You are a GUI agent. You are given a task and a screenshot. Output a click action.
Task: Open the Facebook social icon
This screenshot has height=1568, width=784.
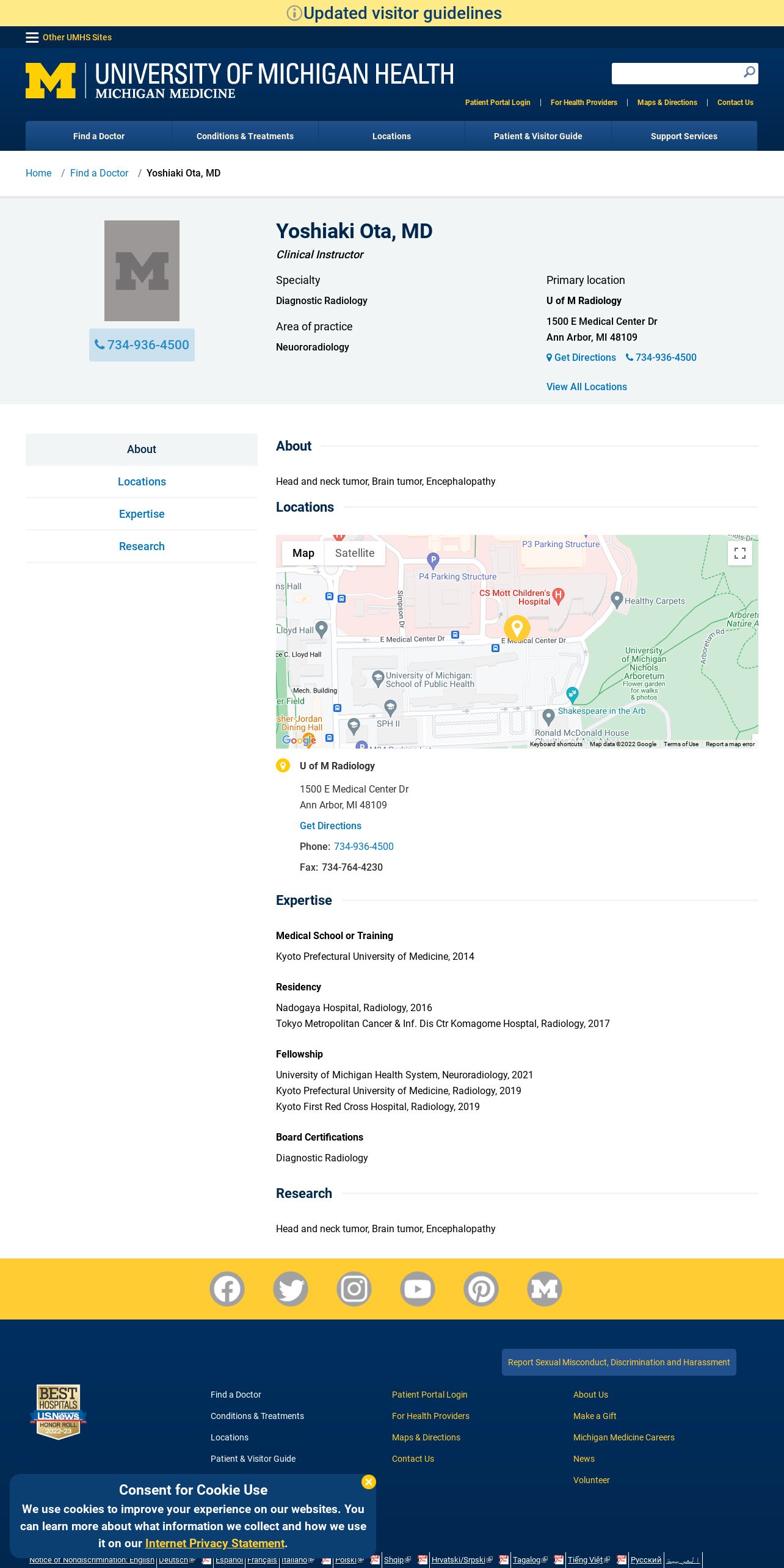tap(227, 1289)
